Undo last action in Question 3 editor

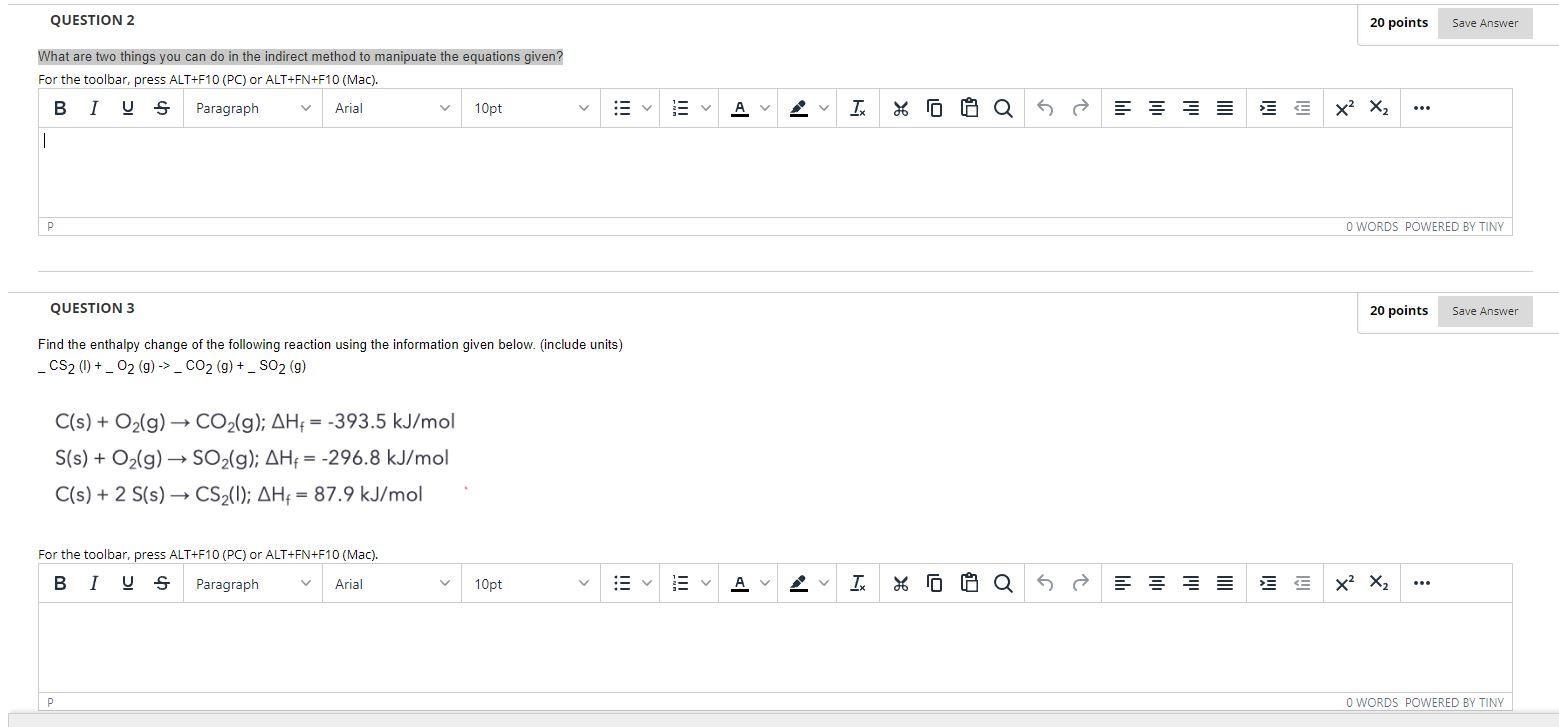(1045, 583)
